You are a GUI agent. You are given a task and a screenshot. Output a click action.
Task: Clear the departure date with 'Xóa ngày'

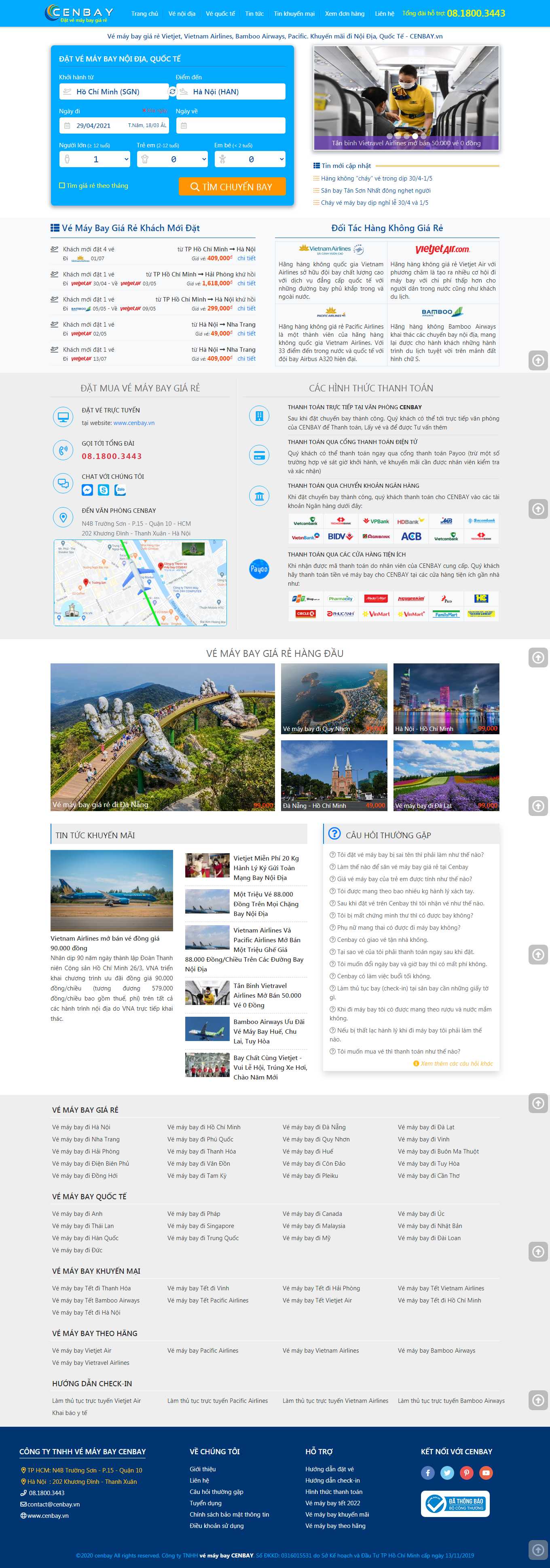click(155, 111)
